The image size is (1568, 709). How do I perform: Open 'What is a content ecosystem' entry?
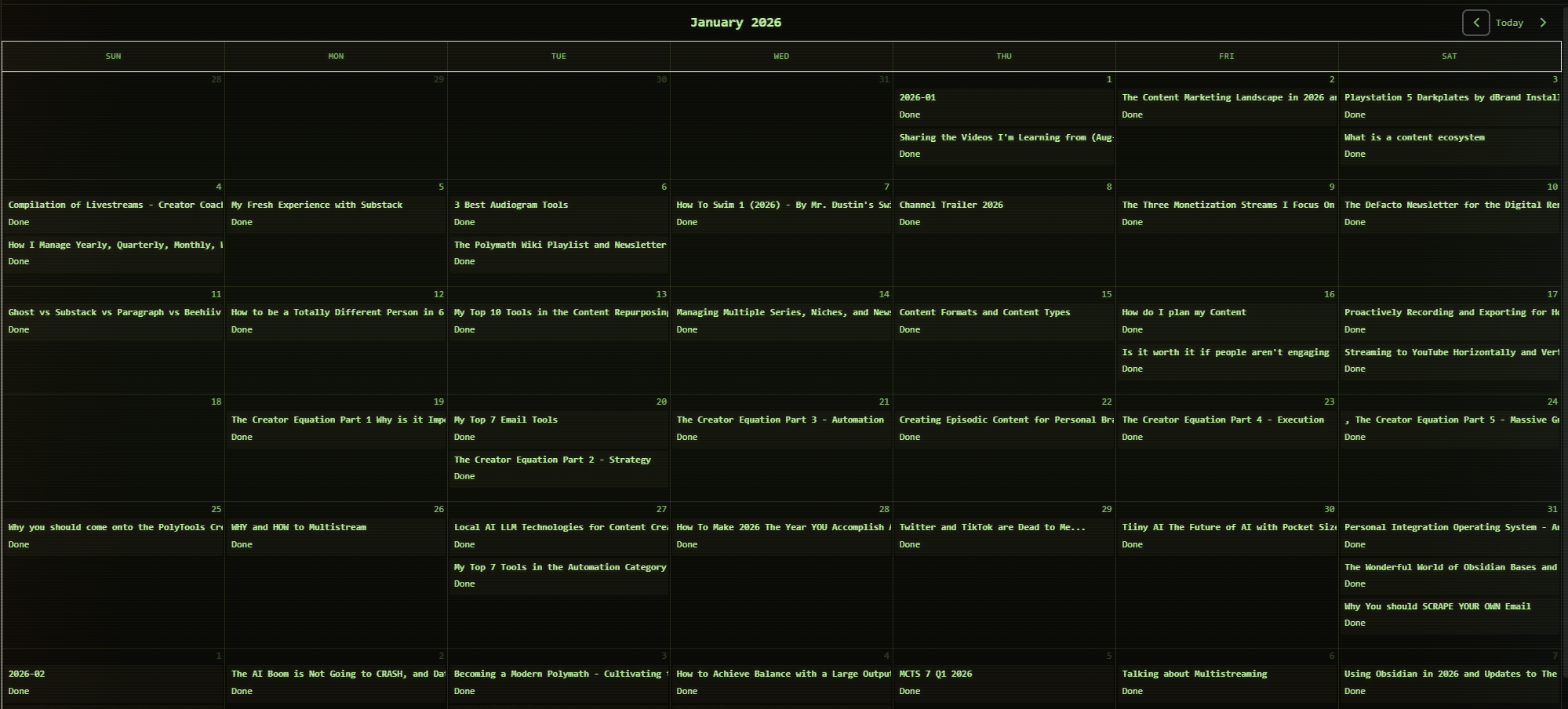(1413, 138)
